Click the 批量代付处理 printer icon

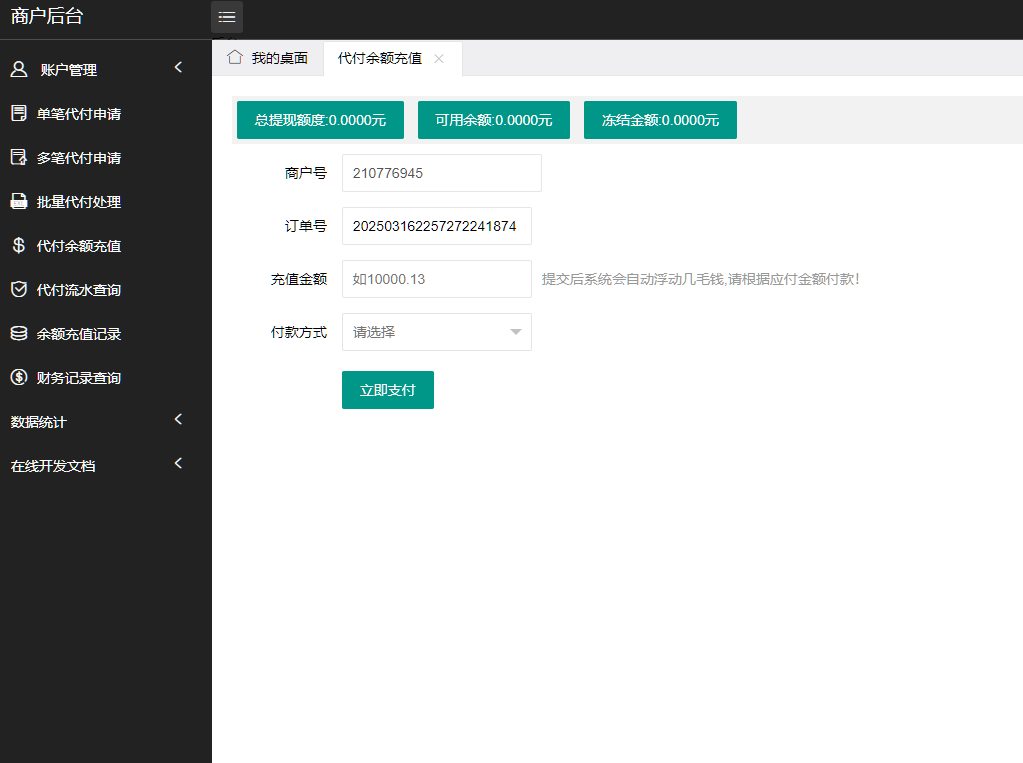coord(18,202)
